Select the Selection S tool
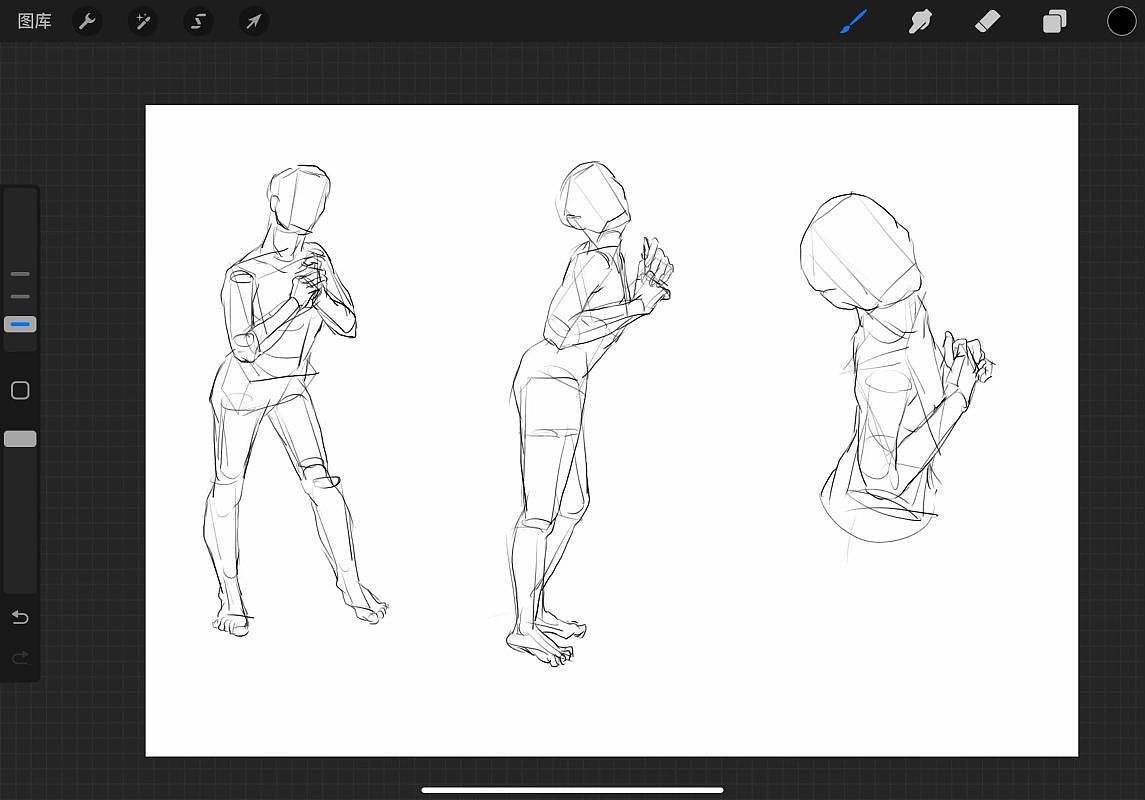The height and width of the screenshot is (800, 1145). [198, 21]
